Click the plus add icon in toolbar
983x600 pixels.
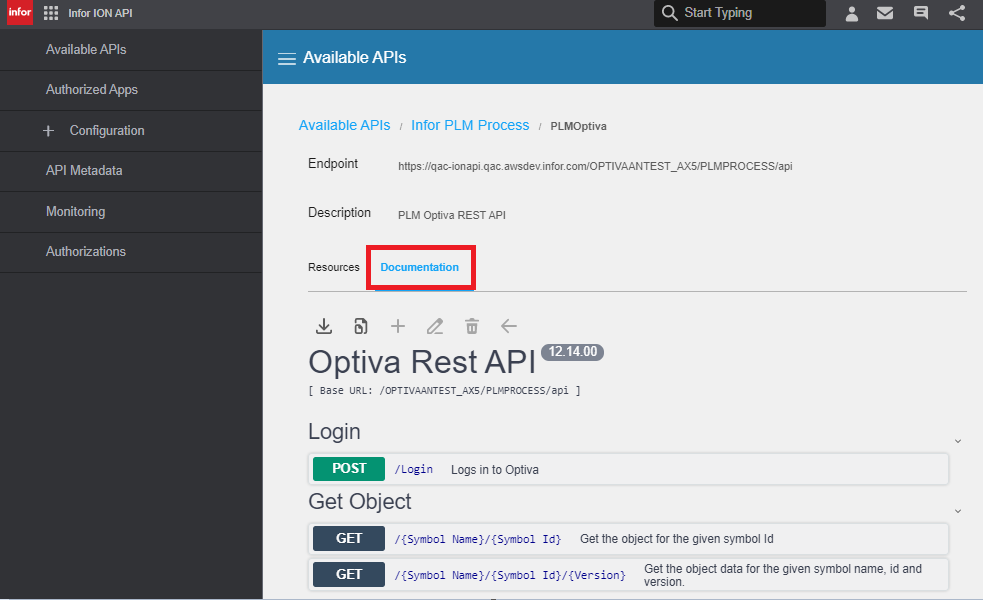(397, 326)
